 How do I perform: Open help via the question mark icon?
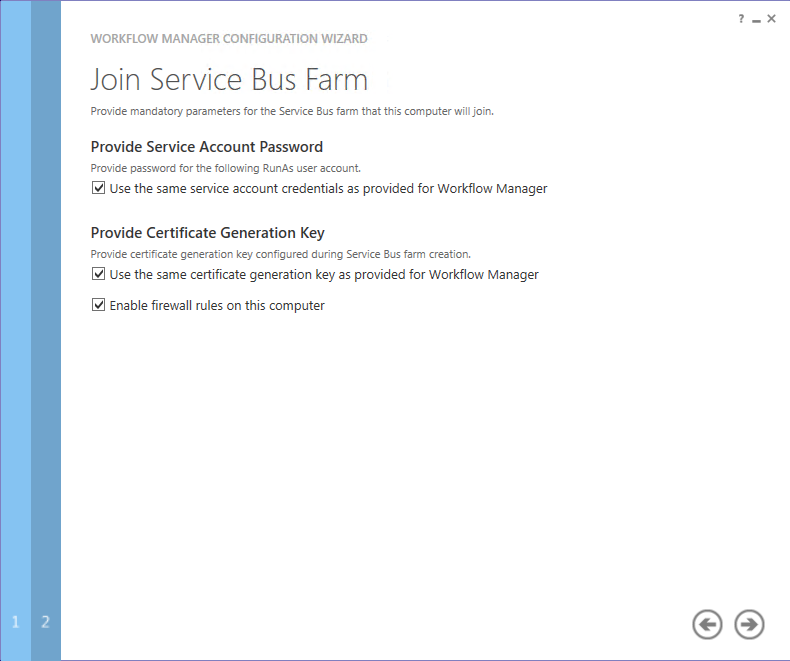(x=741, y=19)
